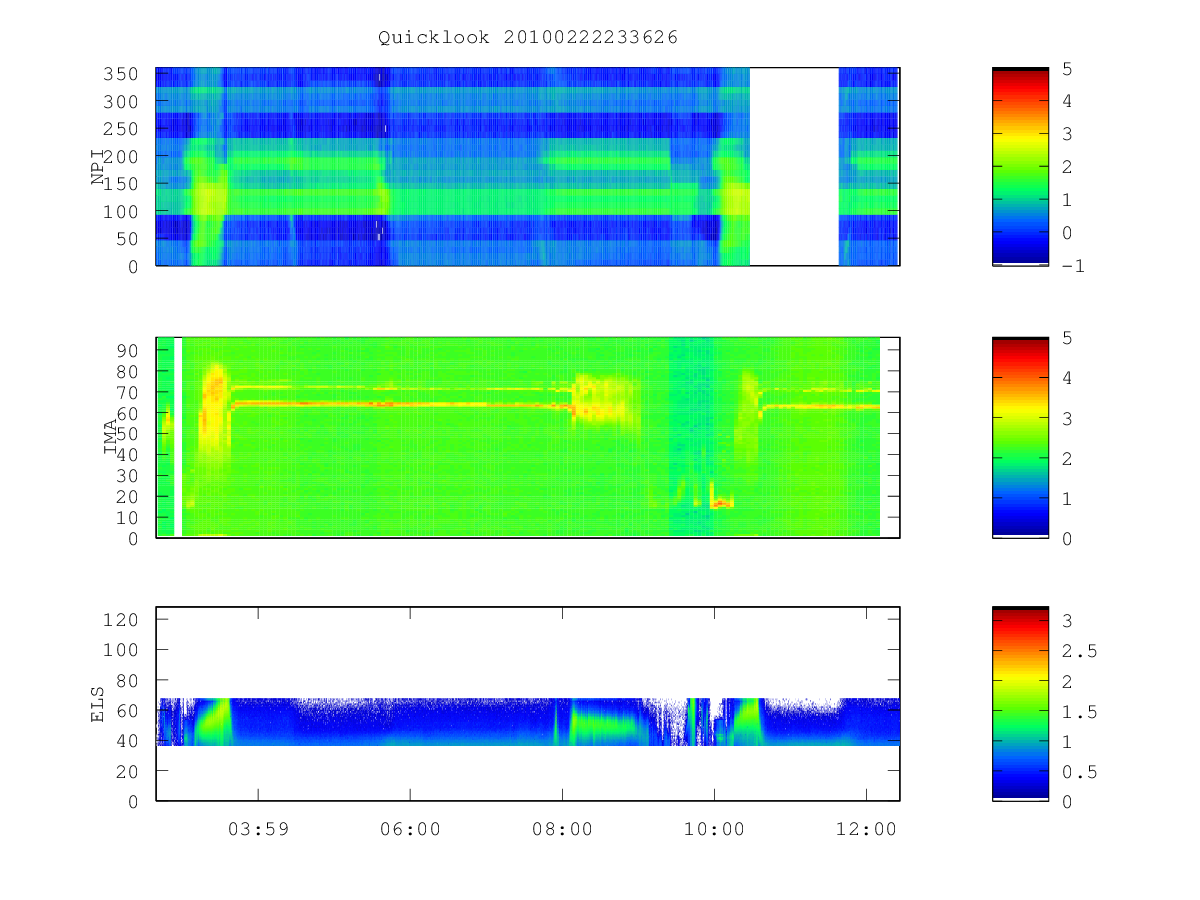Click the NPI axis label

click(98, 167)
